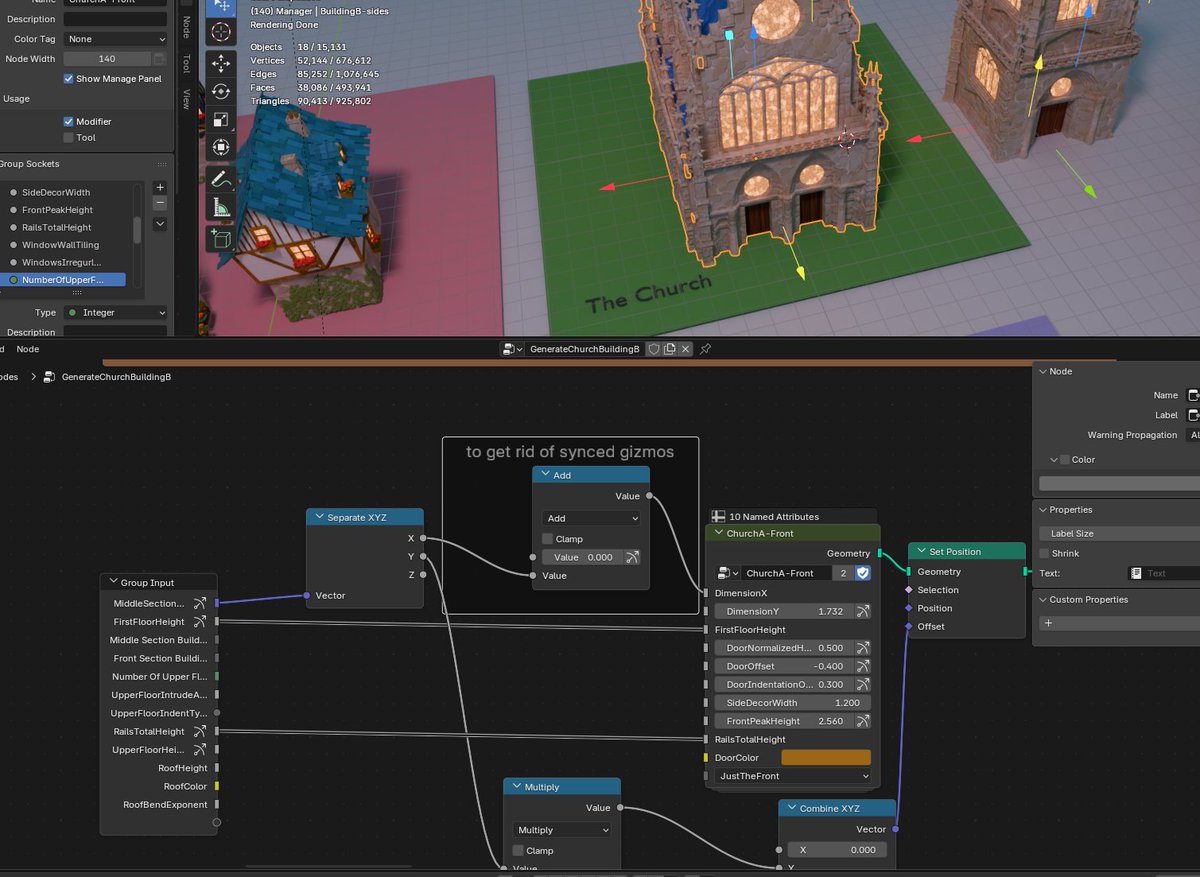Click the DoorColor swatch
The height and width of the screenshot is (877, 1200).
coord(826,758)
